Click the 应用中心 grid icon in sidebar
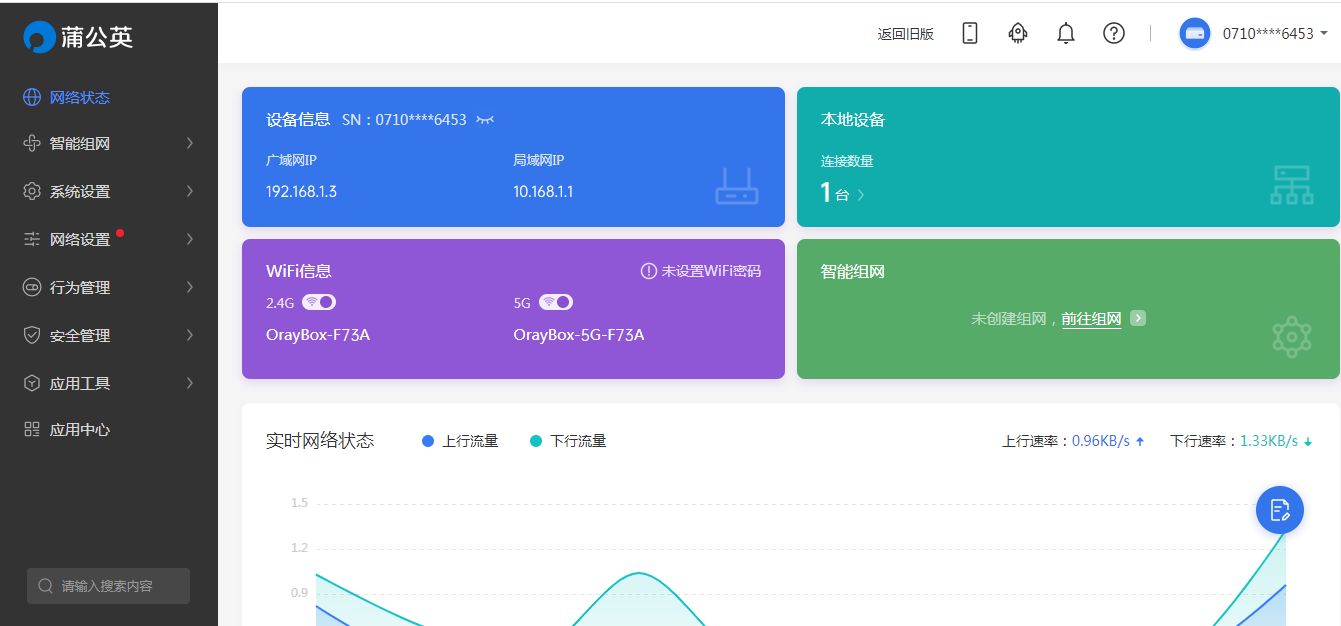 31,429
